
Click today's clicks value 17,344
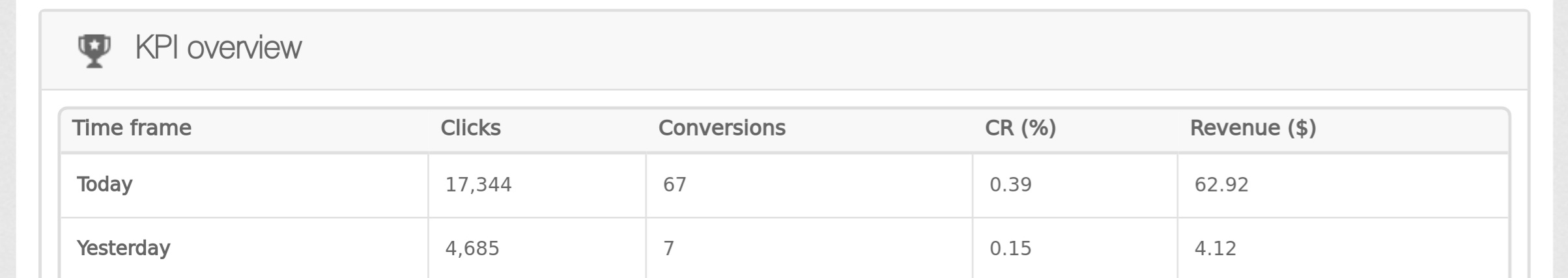pos(478,186)
